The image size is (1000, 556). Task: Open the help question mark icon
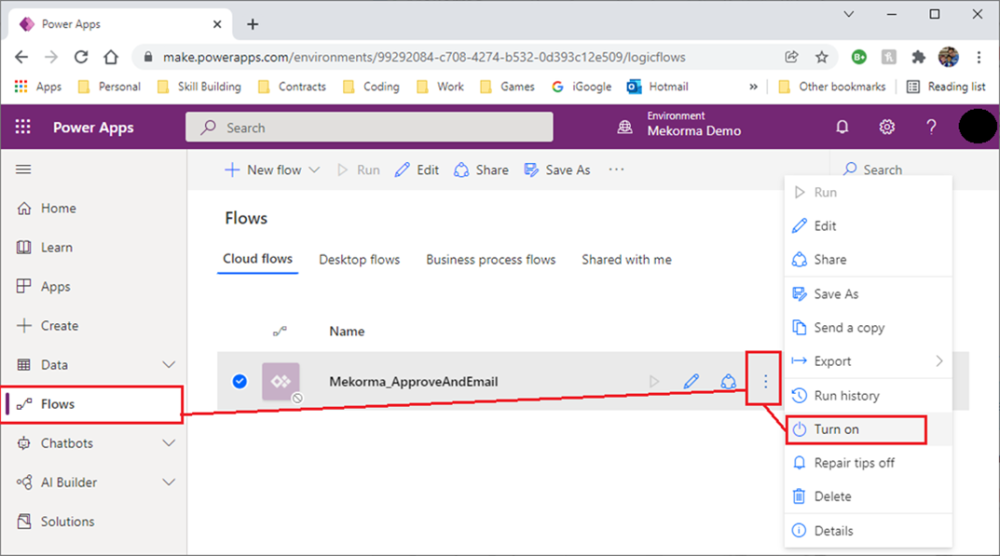coord(931,127)
